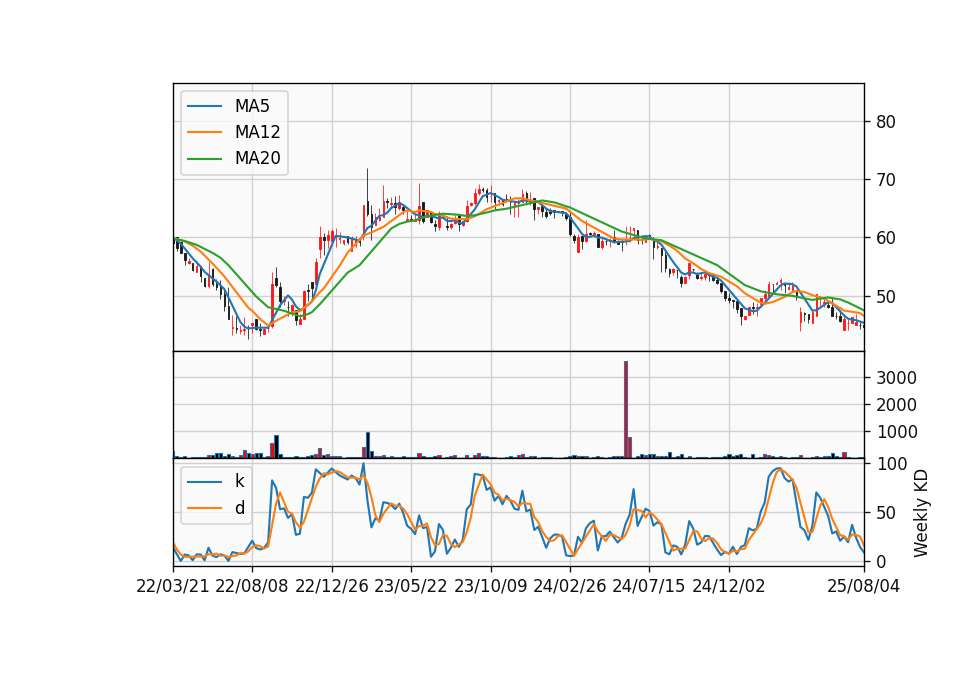The image size is (960, 690).
Task: Click the 0 tick on KD axis
Action: tap(881, 561)
